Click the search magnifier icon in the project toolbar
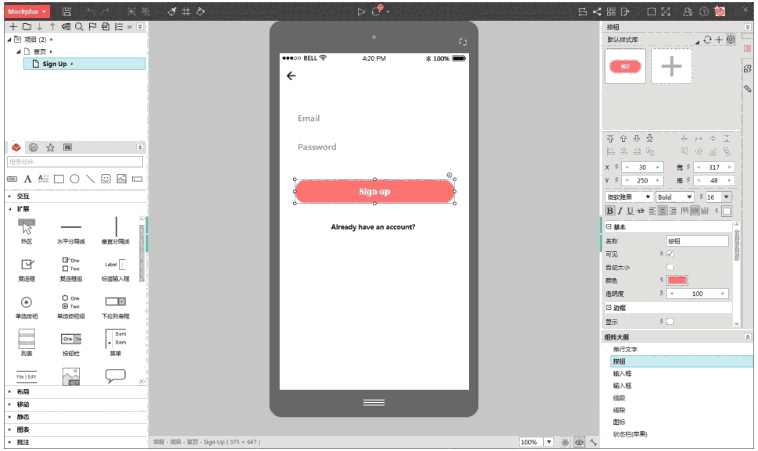The width and height of the screenshot is (758, 451). 79,27
